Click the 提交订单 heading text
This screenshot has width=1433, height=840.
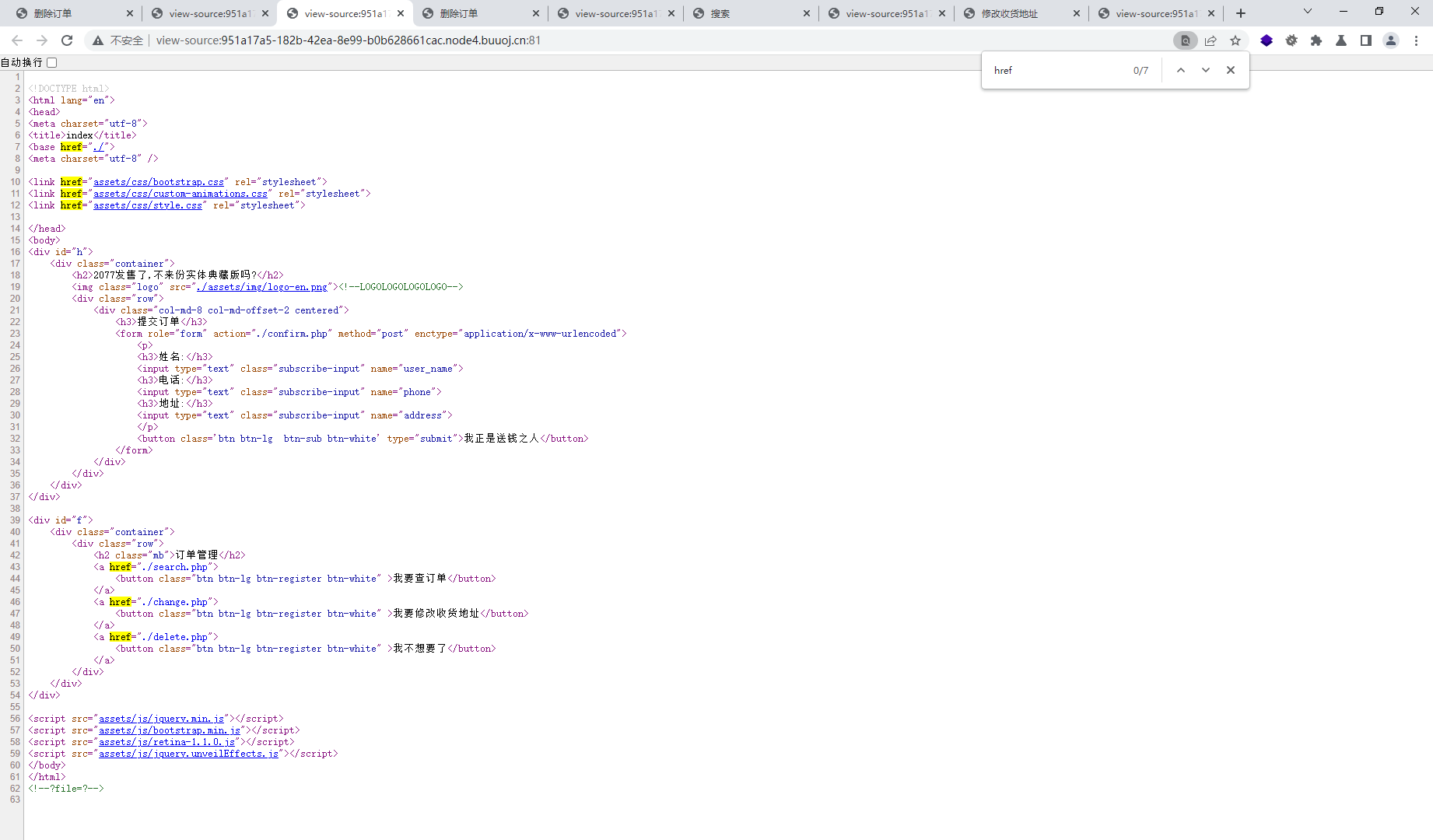(159, 322)
